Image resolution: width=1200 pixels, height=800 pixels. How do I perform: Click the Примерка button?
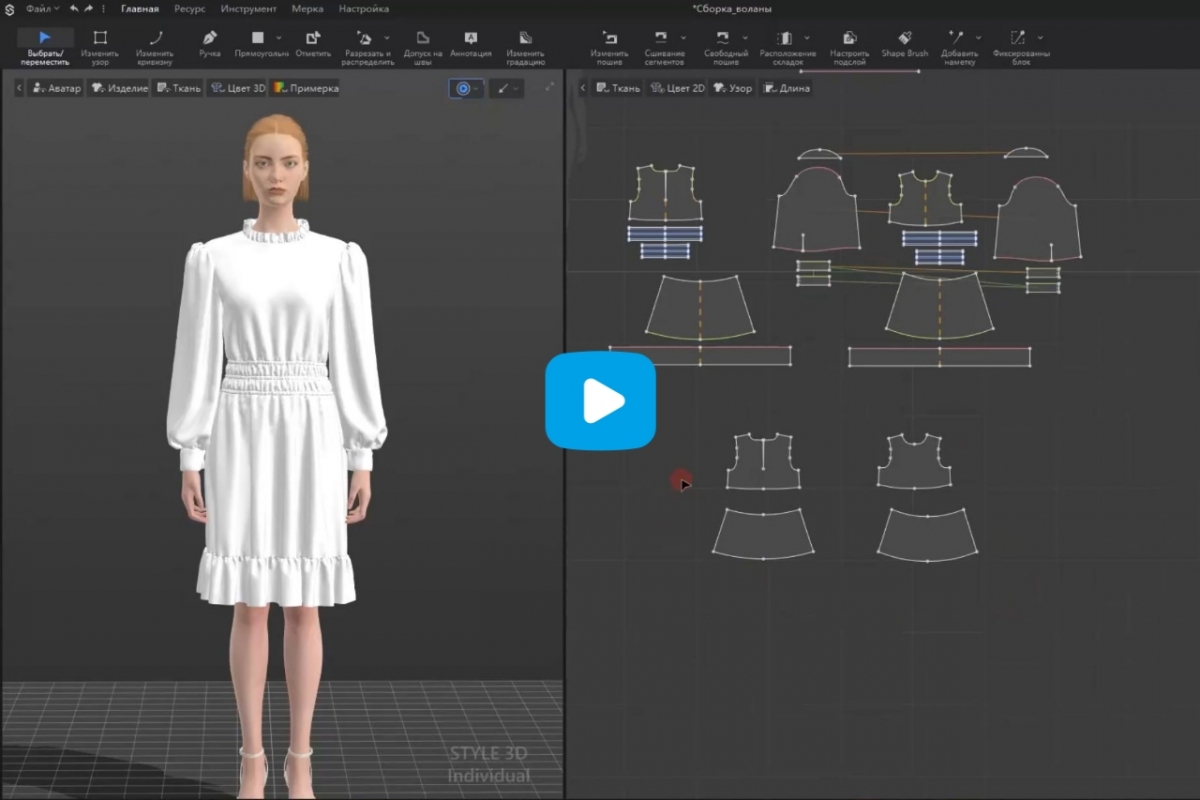coord(305,88)
